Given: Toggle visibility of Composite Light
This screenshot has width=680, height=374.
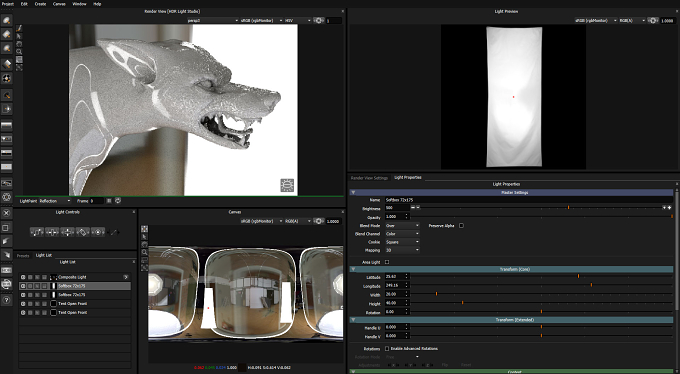Looking at the screenshot, I should pos(23,277).
